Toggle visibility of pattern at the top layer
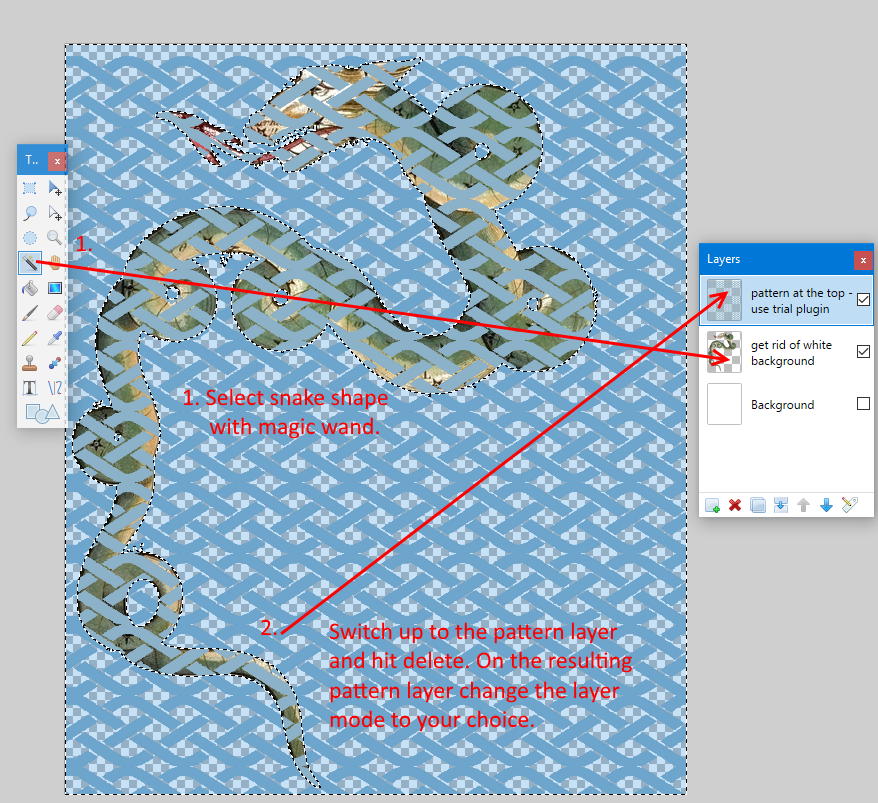 (863, 300)
